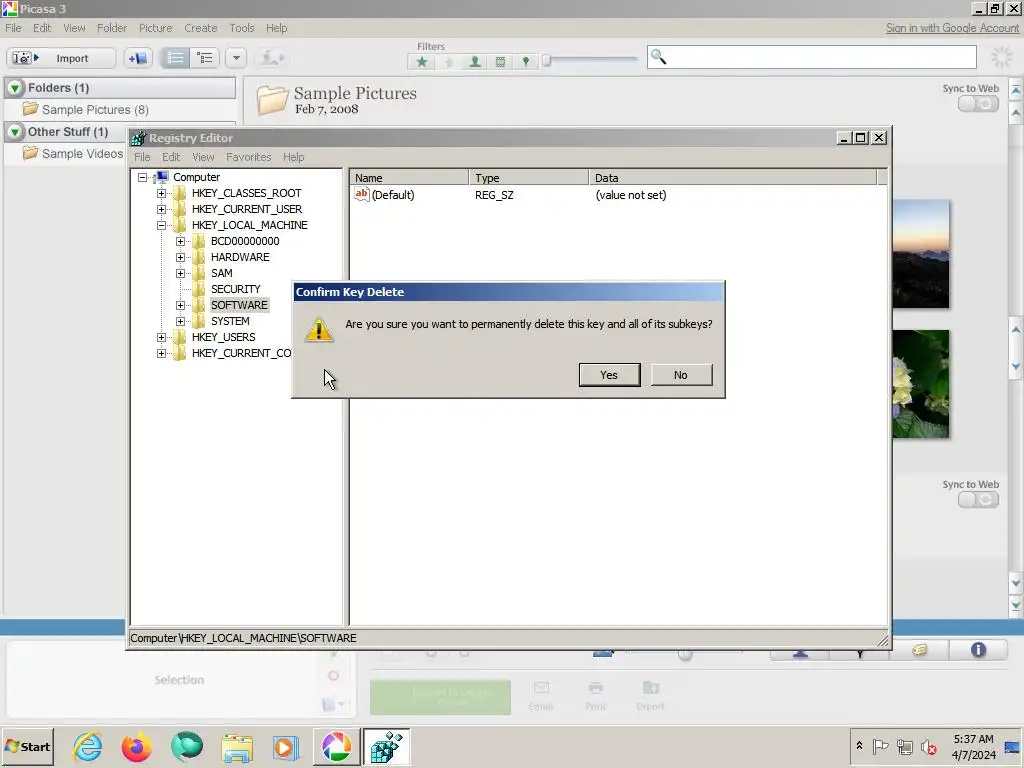Open the Windows Start menu
Screen dimensions: 1024x768
[27, 746]
